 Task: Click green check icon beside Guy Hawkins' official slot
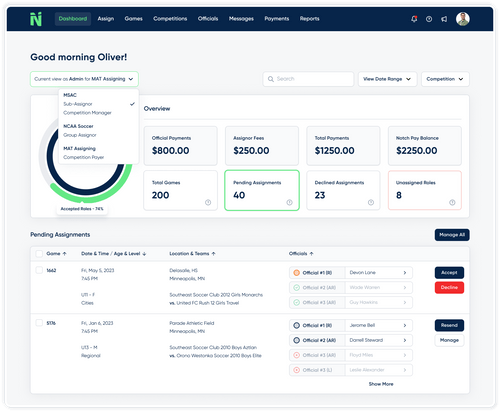point(296,302)
